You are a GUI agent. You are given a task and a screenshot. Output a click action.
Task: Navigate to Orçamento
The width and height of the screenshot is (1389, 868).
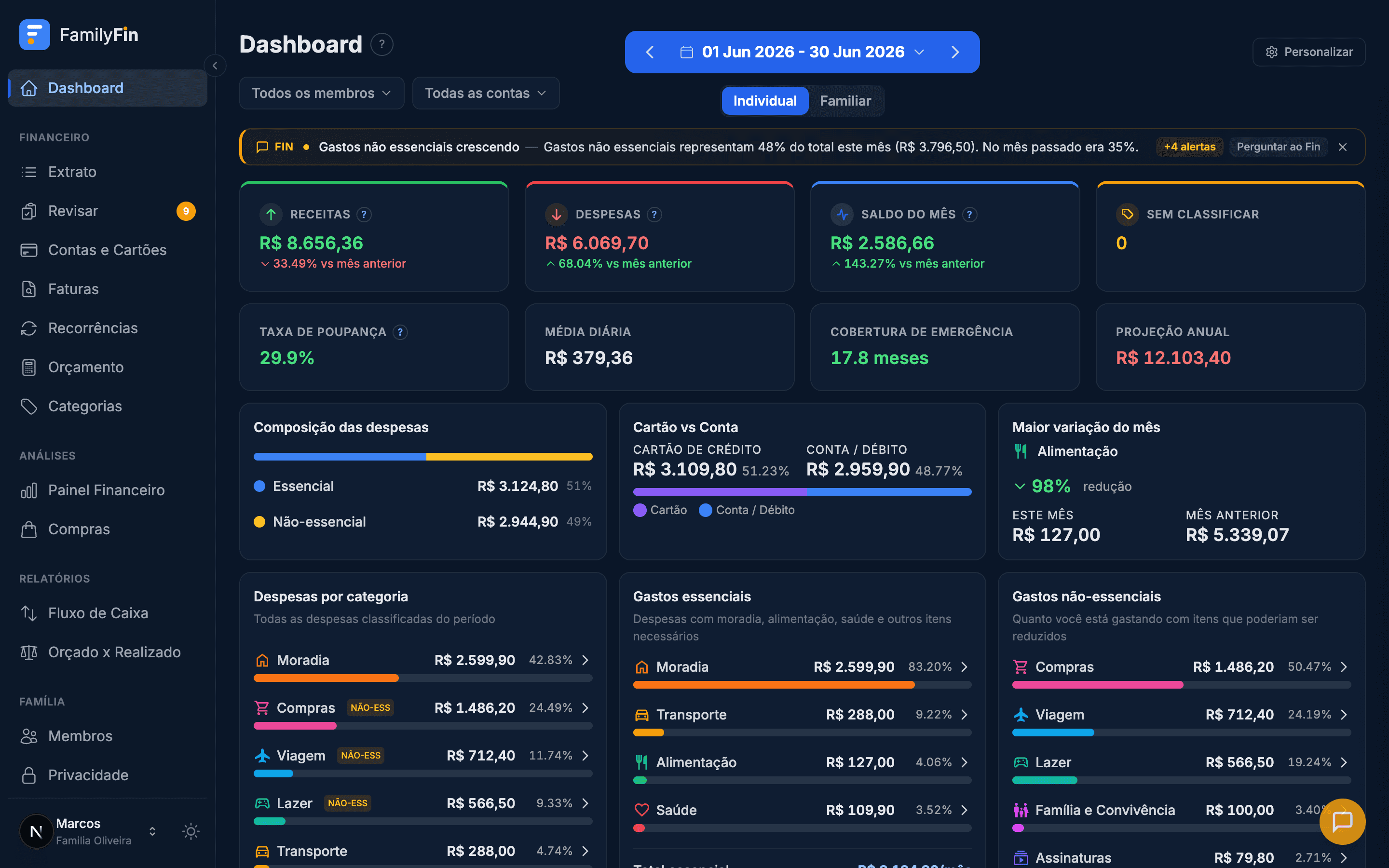point(108,367)
